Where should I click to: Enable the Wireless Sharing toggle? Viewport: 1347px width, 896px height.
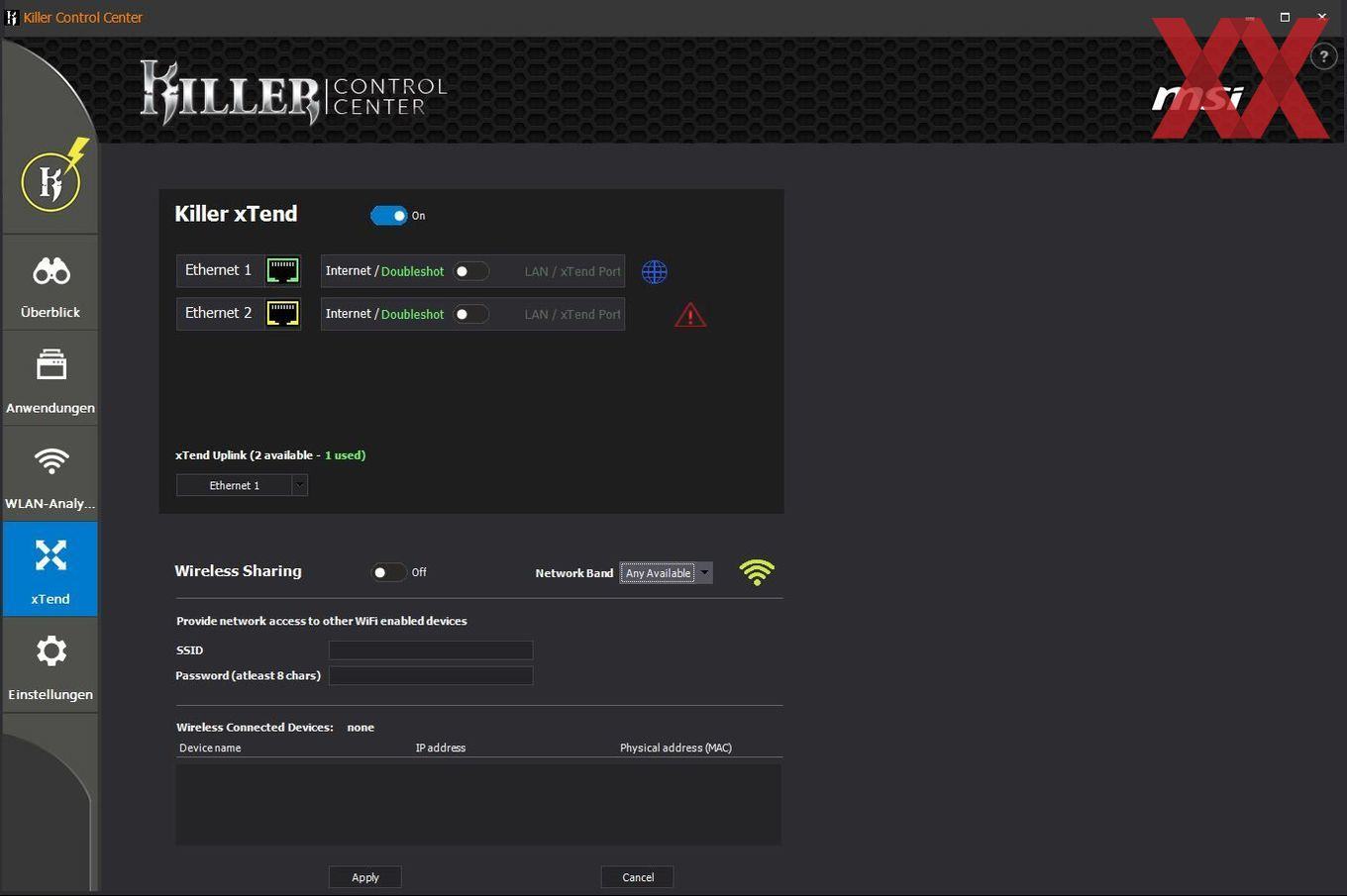388,572
